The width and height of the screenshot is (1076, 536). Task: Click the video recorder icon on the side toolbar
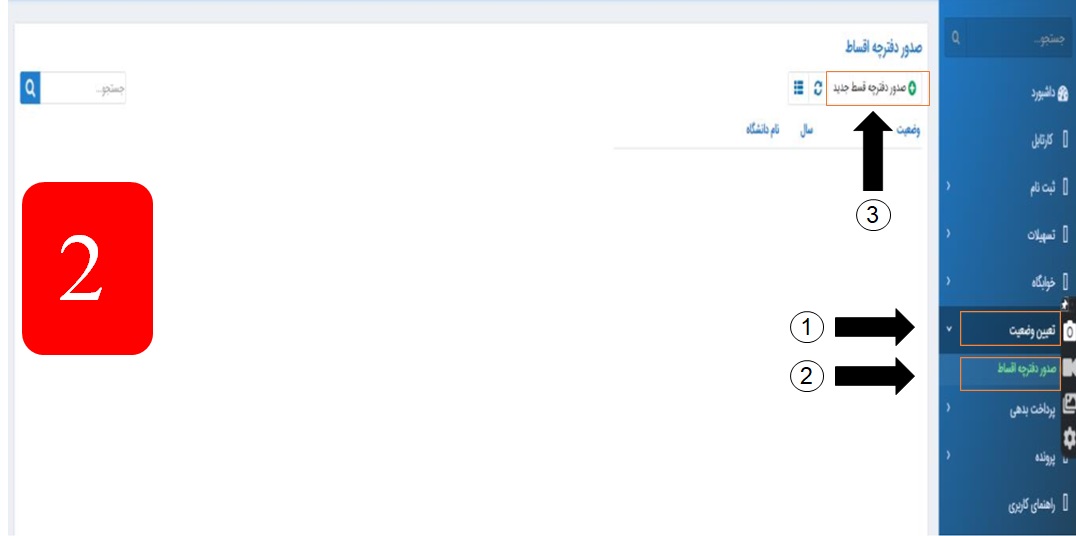point(1069,368)
